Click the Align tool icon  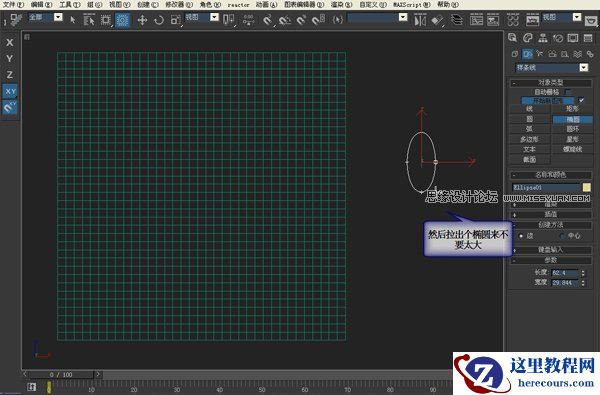coord(437,20)
